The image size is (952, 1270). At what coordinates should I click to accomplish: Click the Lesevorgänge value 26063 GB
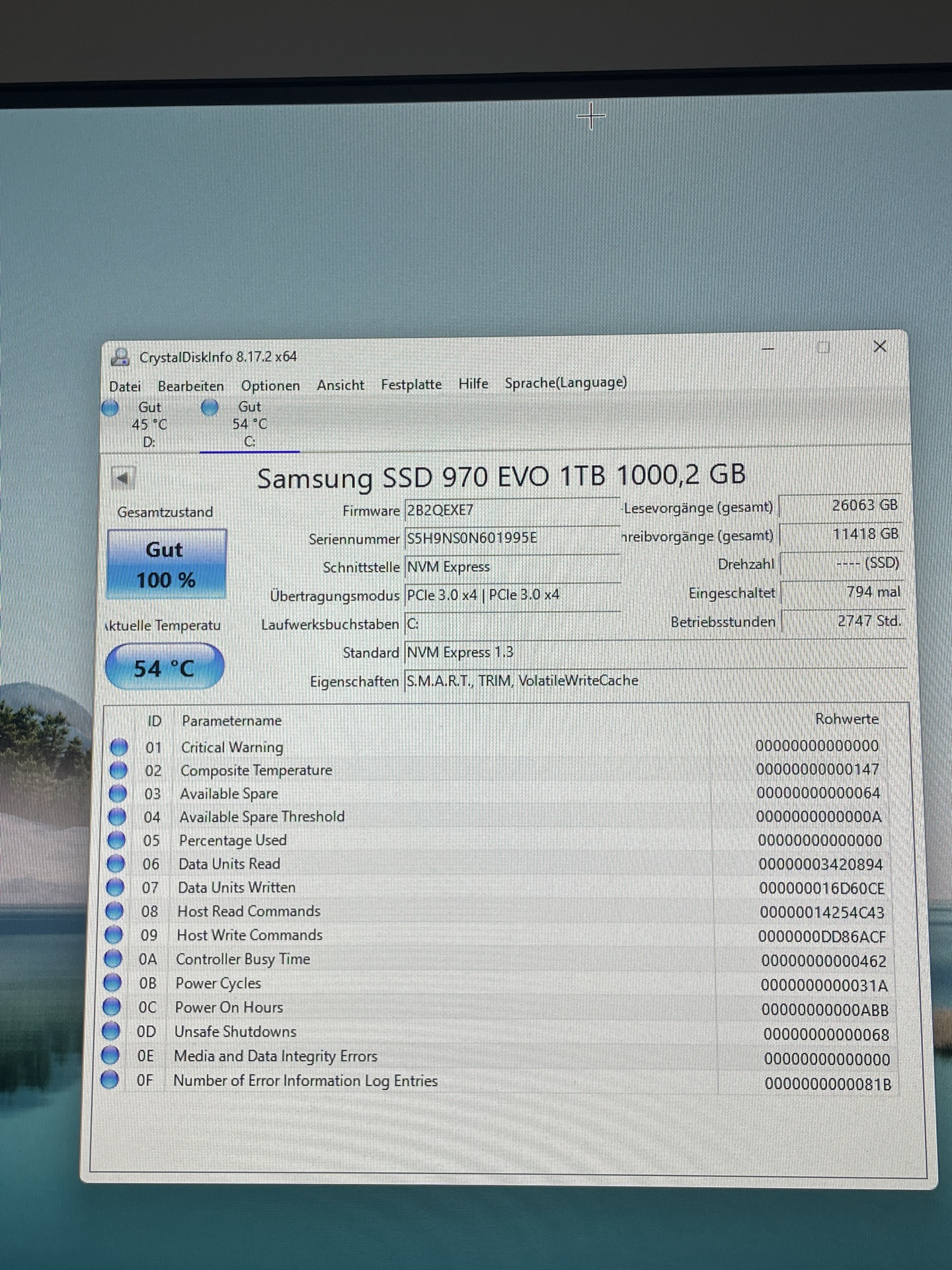coord(840,506)
